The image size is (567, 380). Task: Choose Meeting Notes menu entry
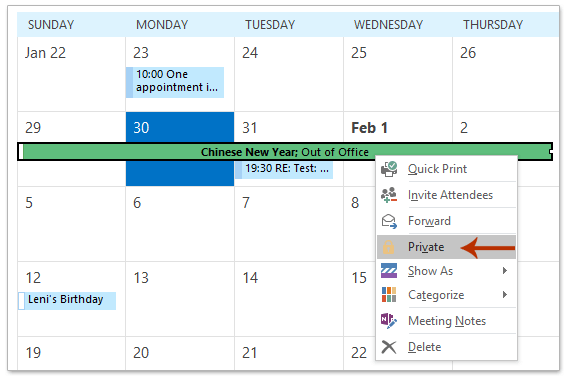coord(446,321)
